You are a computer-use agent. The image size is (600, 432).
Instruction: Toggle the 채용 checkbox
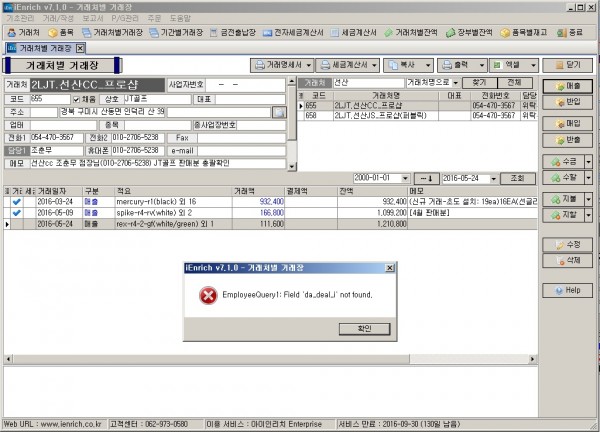(76, 99)
